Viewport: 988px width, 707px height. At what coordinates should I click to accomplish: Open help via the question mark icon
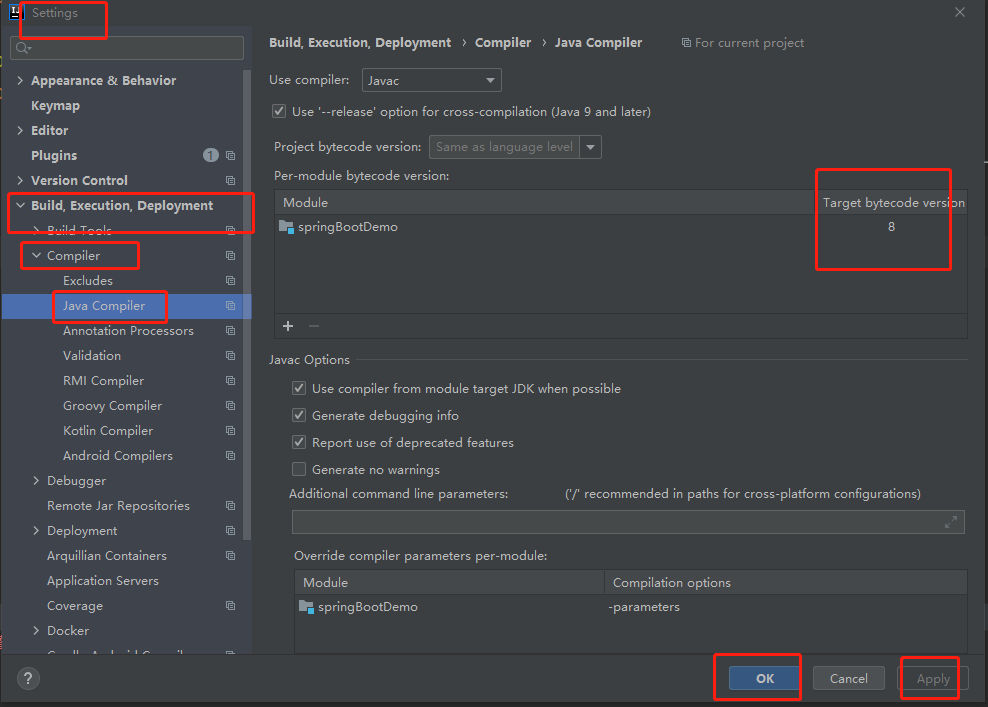point(28,679)
